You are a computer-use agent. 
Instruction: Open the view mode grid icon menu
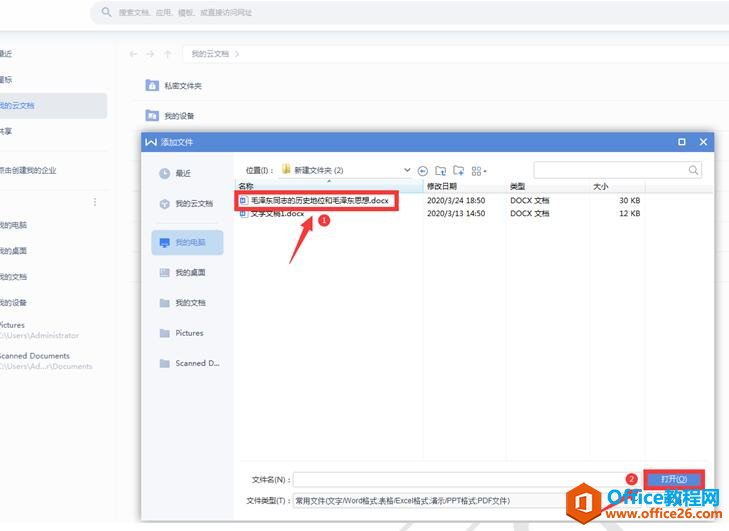pyautogui.click(x=479, y=171)
